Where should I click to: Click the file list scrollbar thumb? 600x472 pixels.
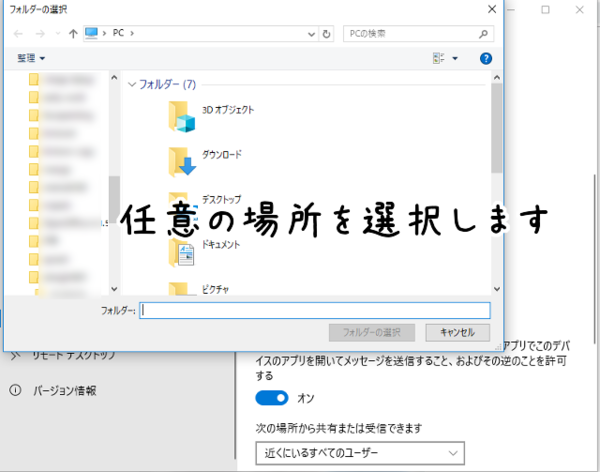point(497,128)
